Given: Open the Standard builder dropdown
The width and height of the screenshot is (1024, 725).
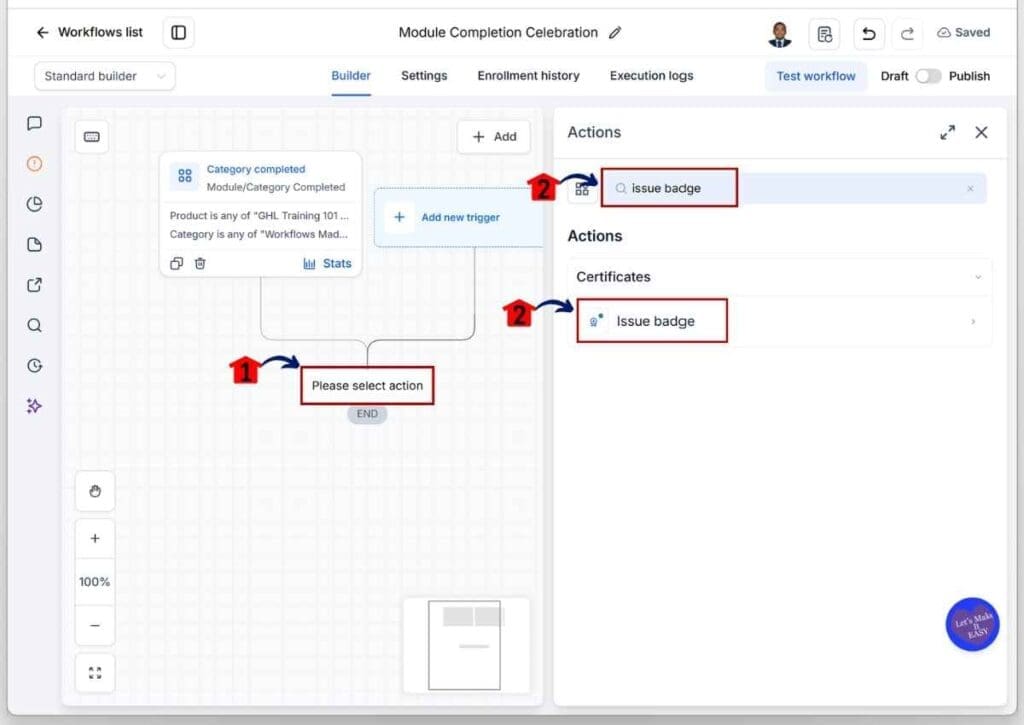Looking at the screenshot, I should click(104, 76).
